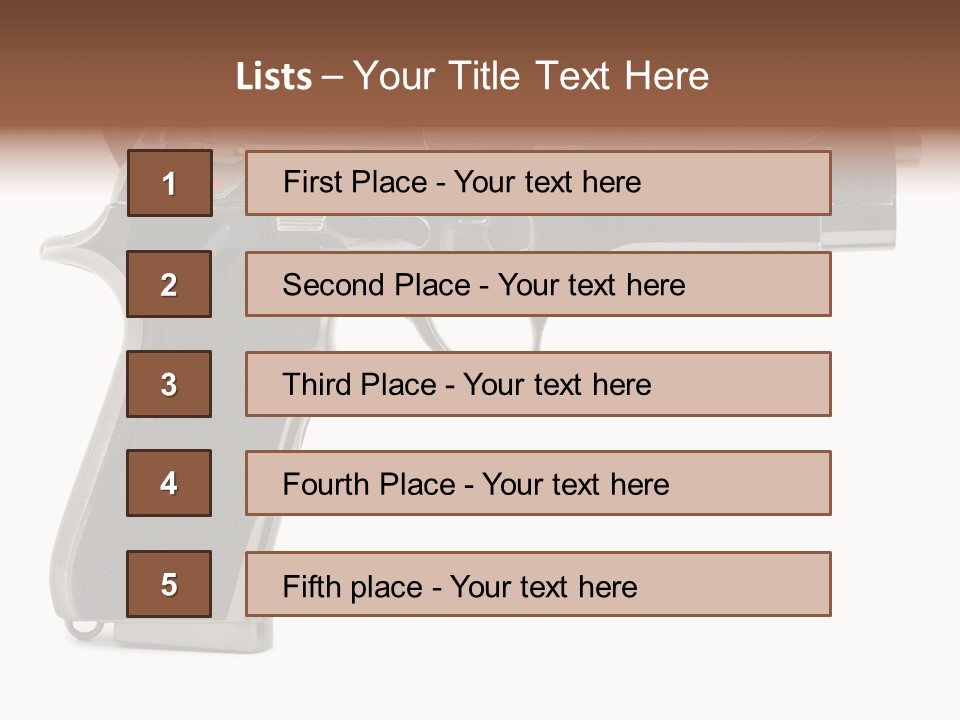The image size is (960, 720).
Task: Click the number 5 box
Action: [x=169, y=584]
